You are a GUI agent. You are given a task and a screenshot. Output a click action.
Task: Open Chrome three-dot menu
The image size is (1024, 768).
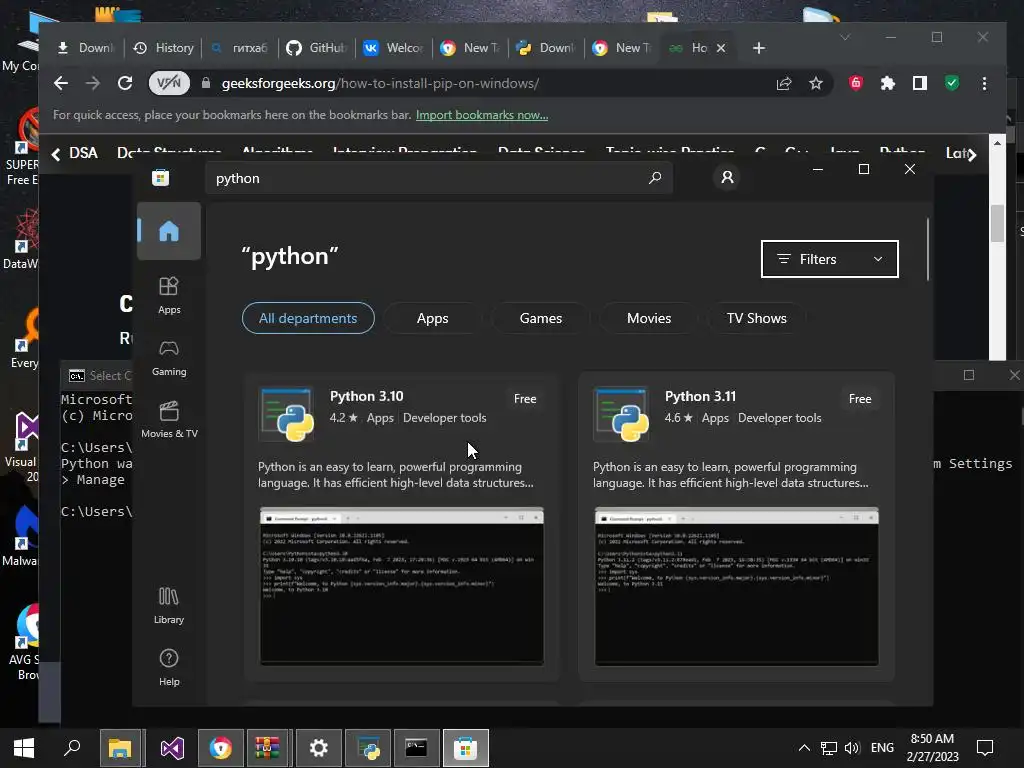984,83
